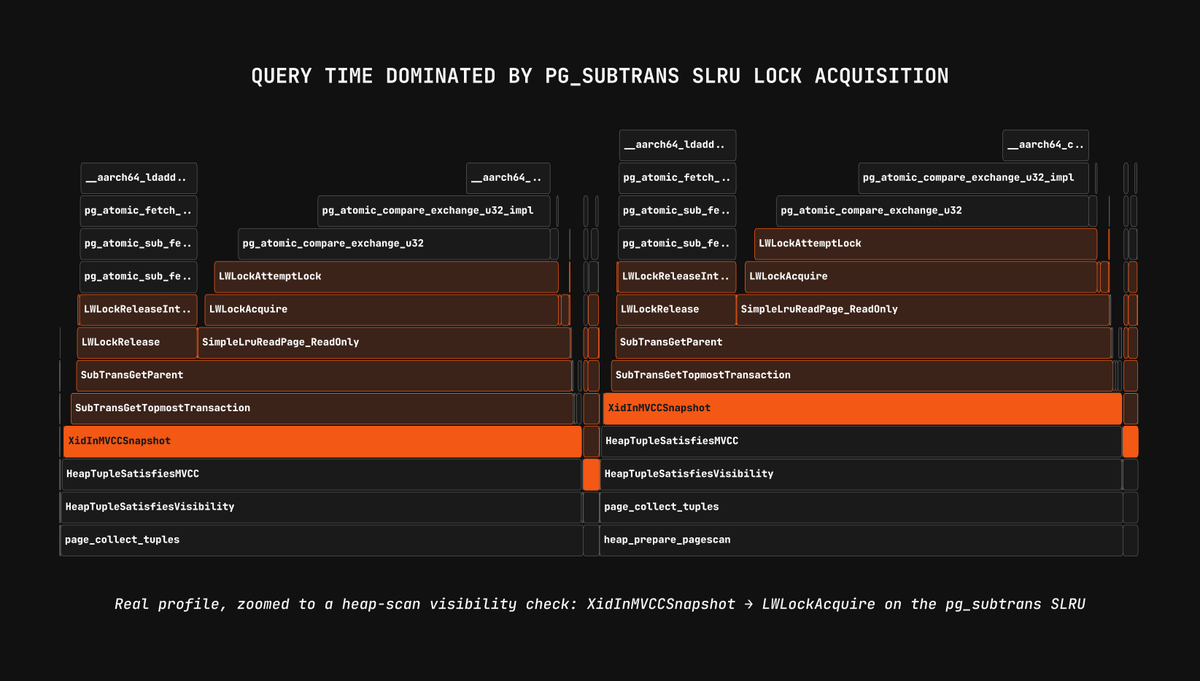Click LWLockRelease frame in right flame graph
Viewport: 1200px width, 681px height.
(x=676, y=309)
